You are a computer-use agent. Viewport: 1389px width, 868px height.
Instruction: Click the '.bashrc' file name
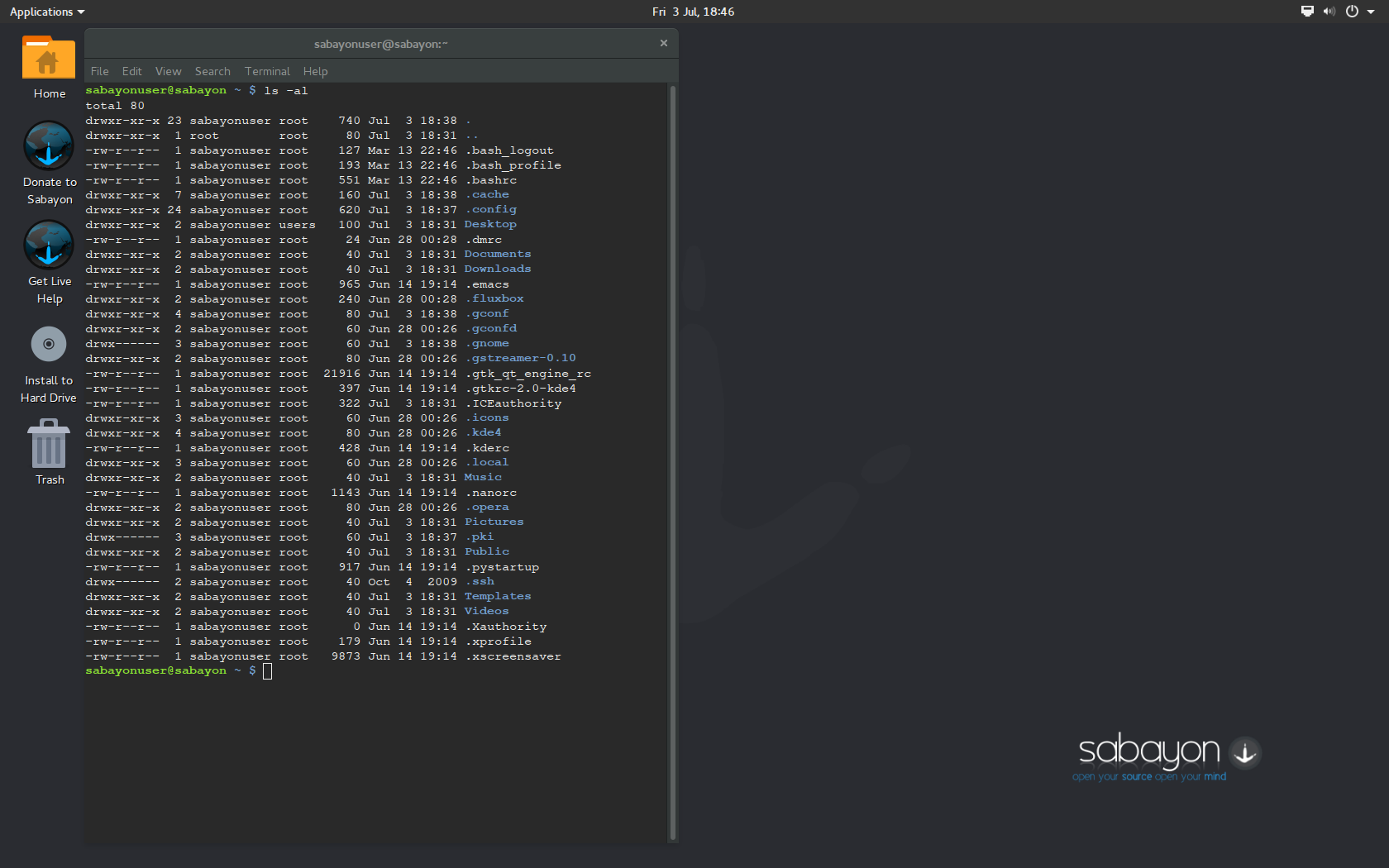point(490,180)
